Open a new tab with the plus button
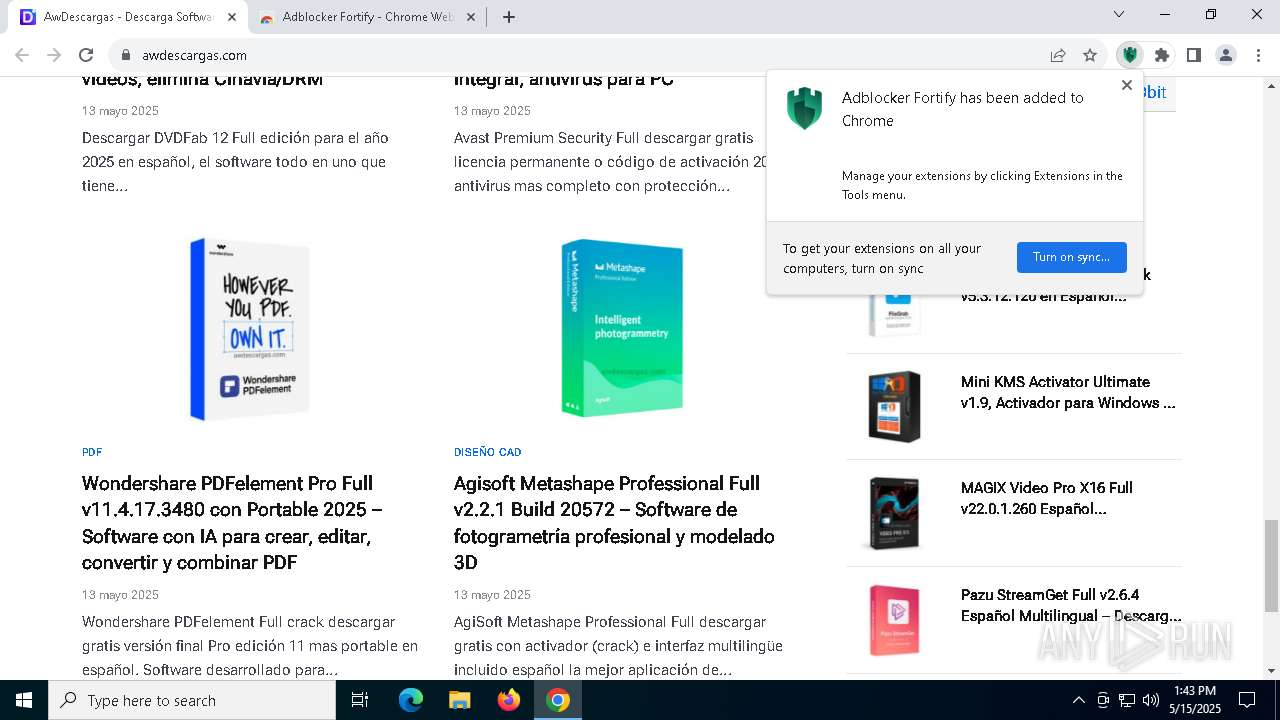Viewport: 1280px width, 720px height. point(509,17)
